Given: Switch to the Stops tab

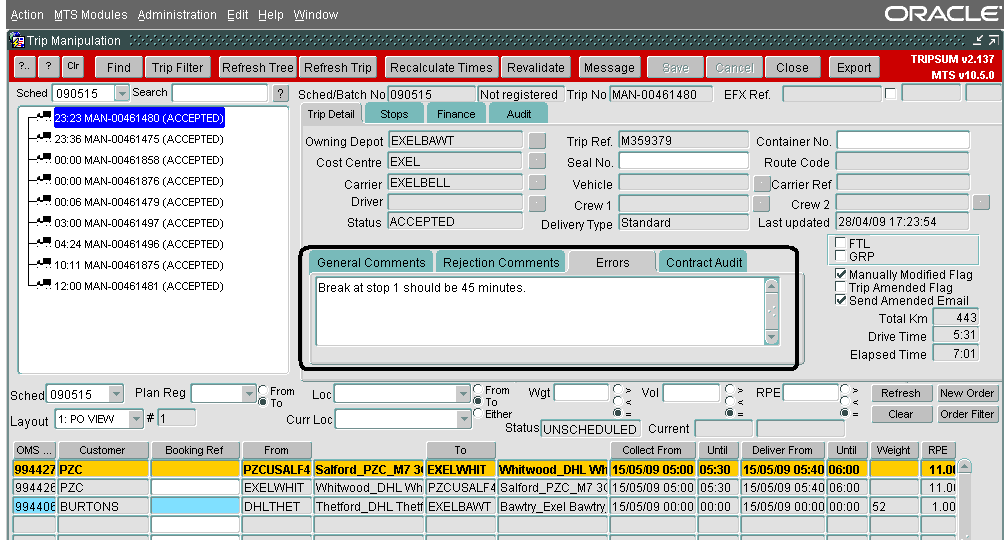Looking at the screenshot, I should [x=394, y=114].
